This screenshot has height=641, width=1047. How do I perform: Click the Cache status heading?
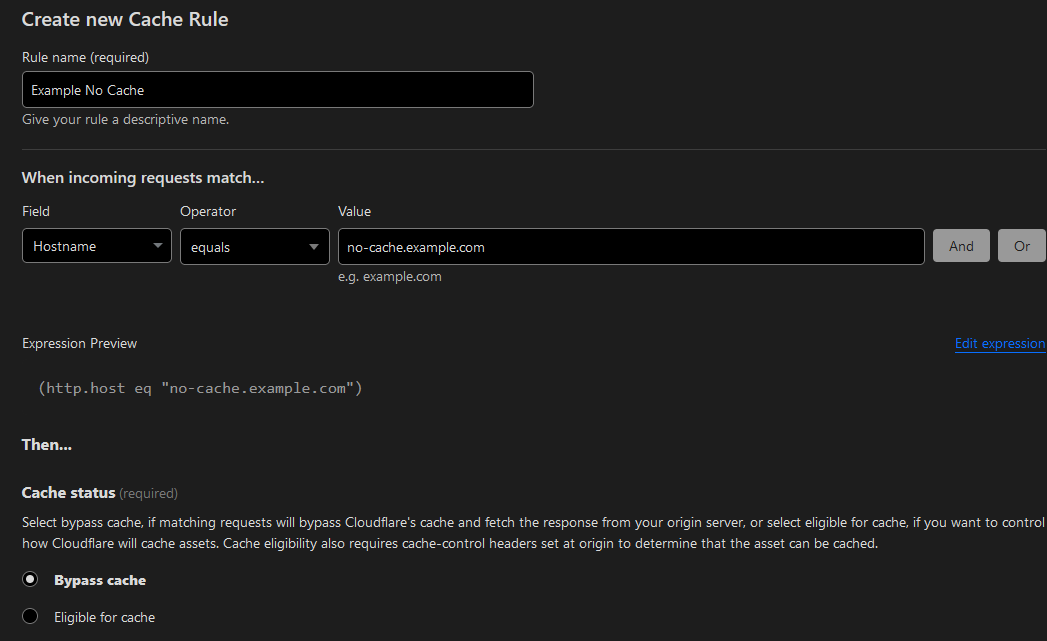point(68,493)
